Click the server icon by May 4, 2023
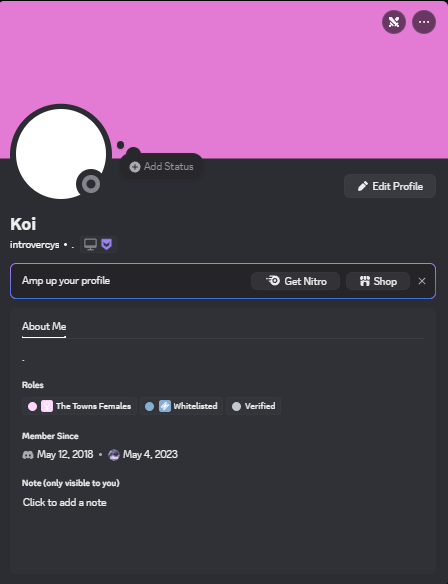Viewport: 448px width, 584px height. [114, 455]
